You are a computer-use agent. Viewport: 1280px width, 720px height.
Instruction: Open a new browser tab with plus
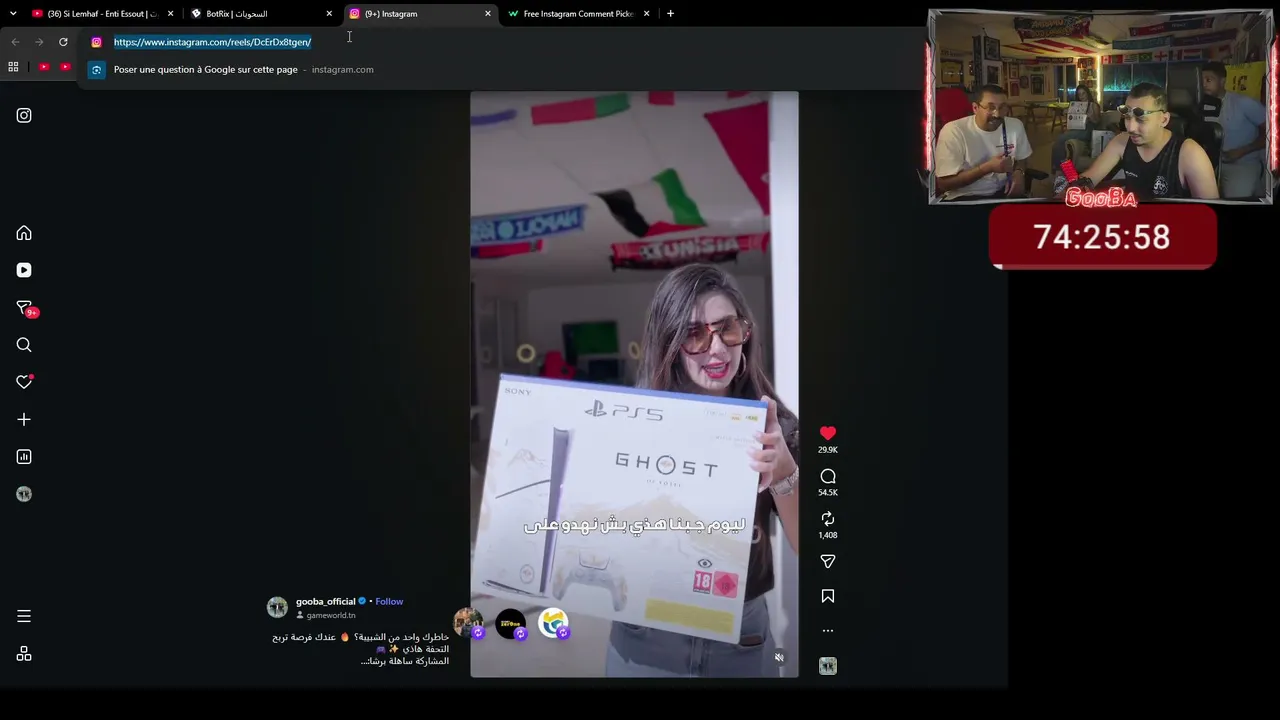670,14
